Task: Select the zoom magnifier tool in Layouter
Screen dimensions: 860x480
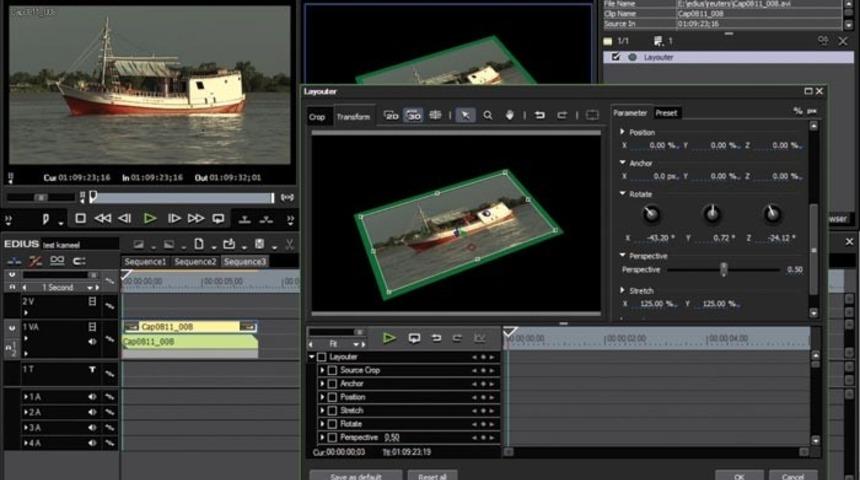Action: point(488,116)
